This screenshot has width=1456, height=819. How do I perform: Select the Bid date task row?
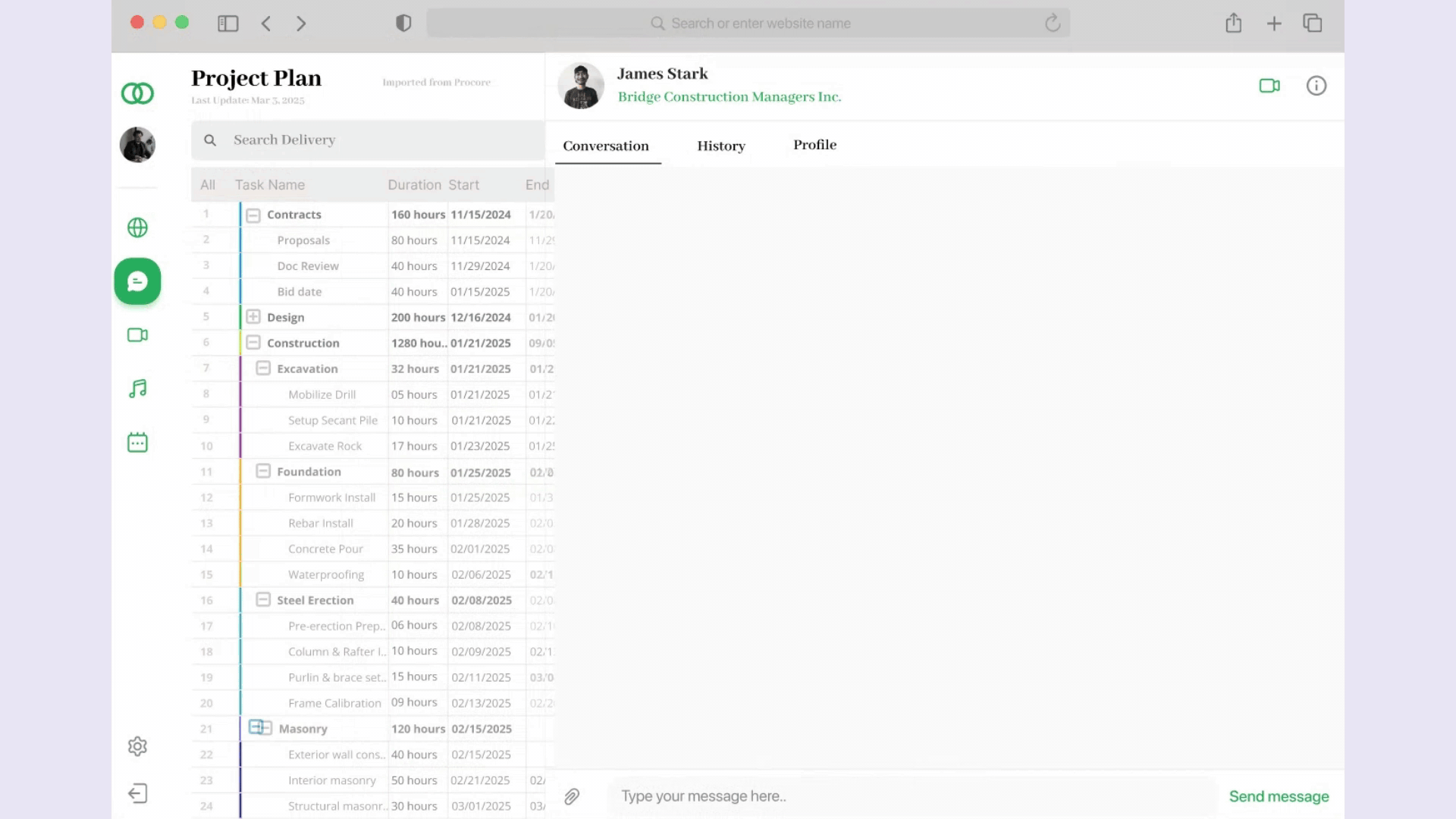tap(372, 292)
